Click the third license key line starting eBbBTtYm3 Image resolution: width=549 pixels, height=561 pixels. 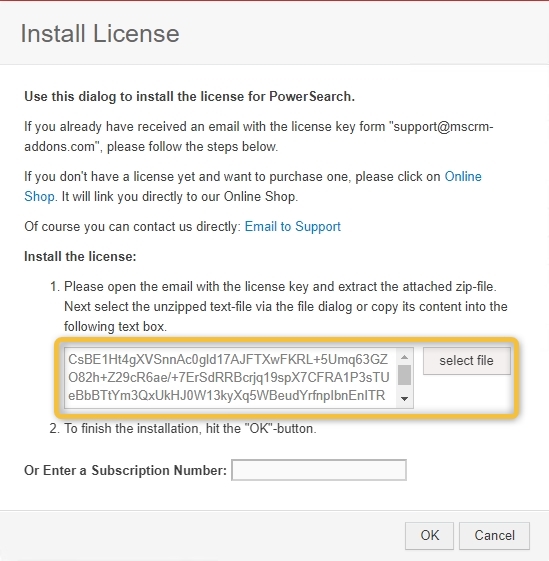coord(227,395)
